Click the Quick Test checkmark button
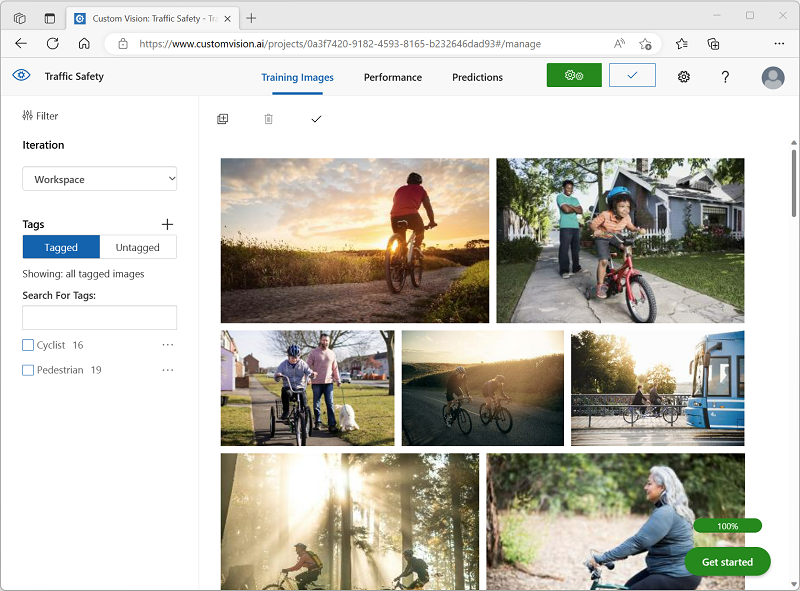The image size is (800, 591). pos(632,76)
